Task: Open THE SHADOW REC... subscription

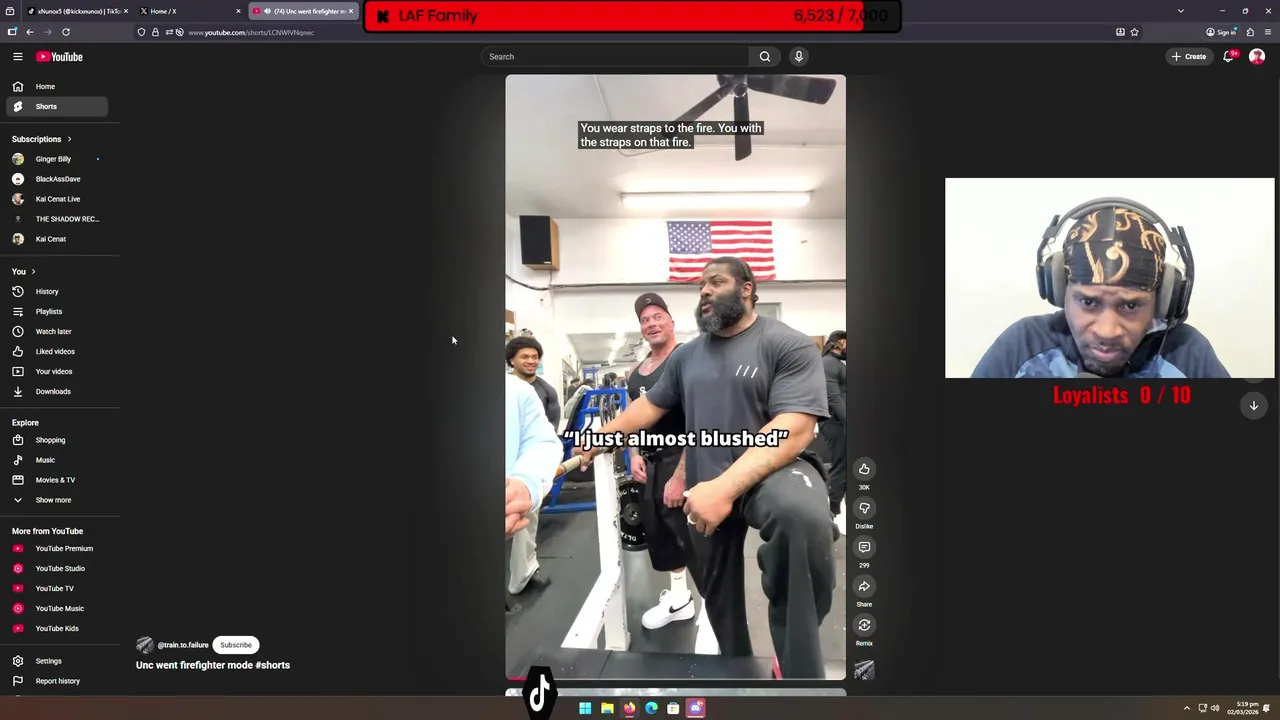Action: coord(56,219)
